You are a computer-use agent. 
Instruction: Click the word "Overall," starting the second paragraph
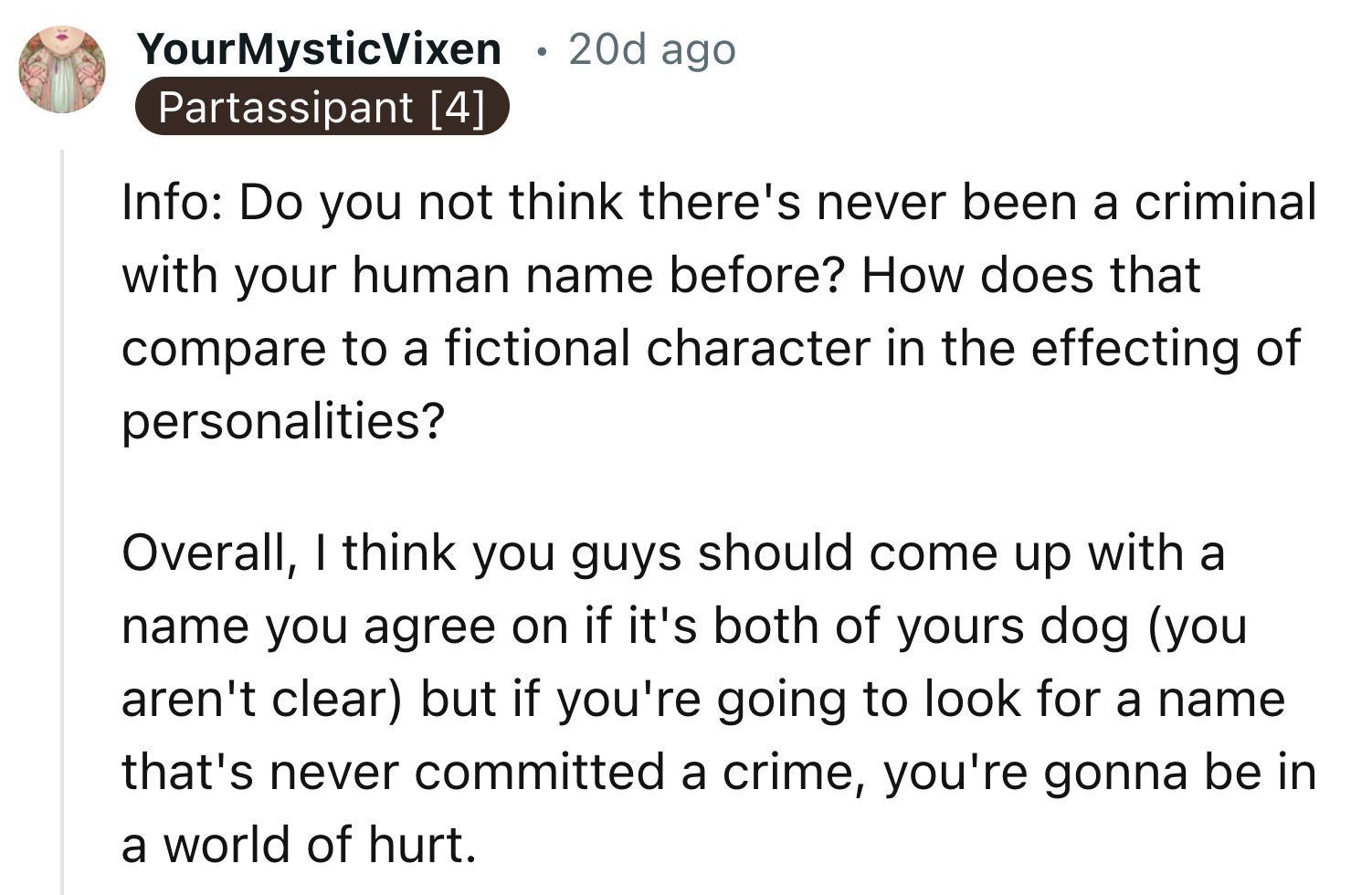click(x=210, y=553)
